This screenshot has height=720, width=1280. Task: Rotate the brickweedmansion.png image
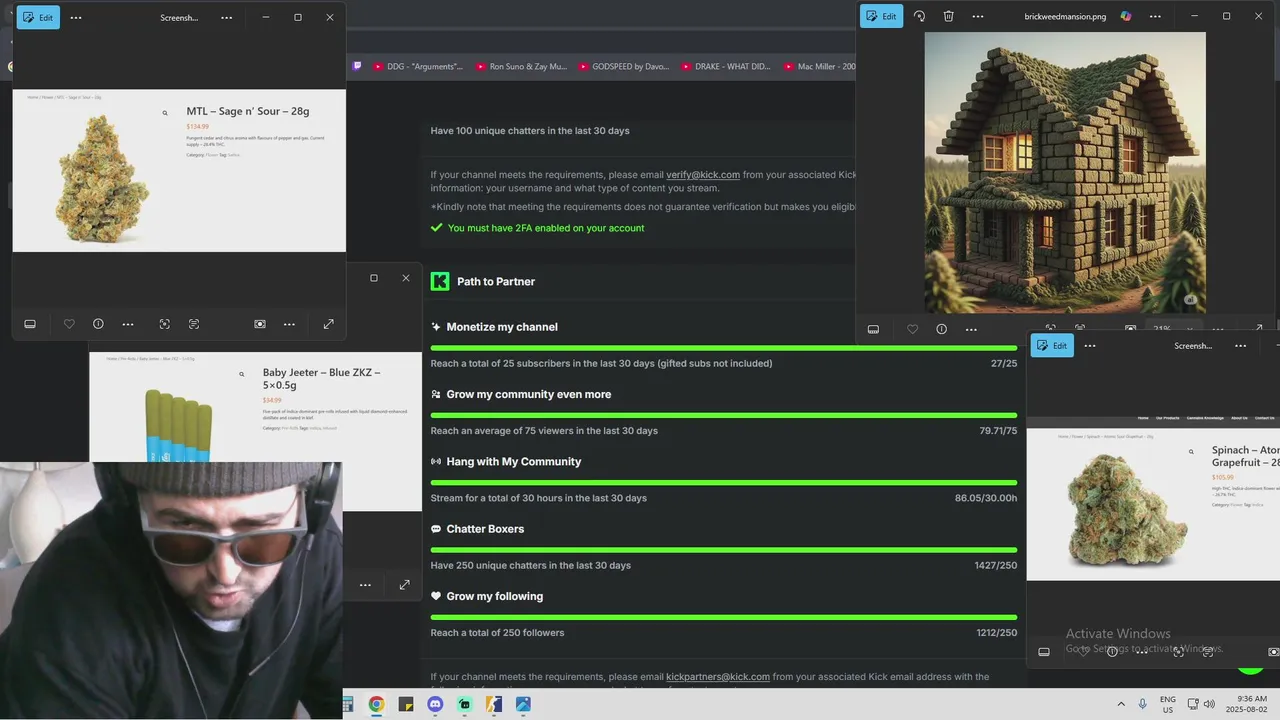(920, 16)
